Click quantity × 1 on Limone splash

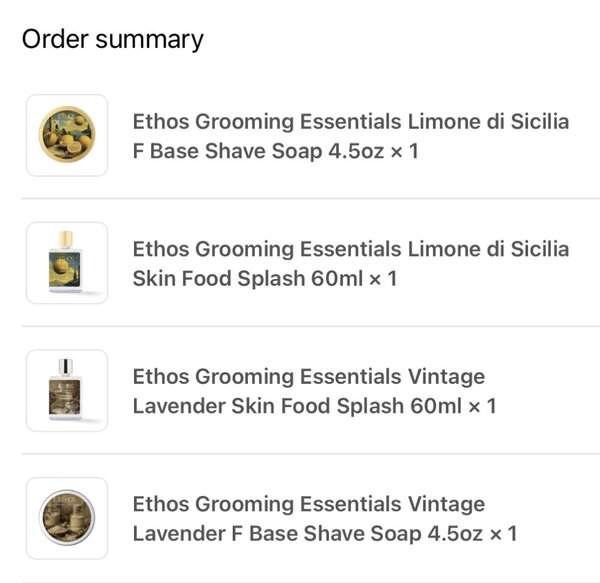(x=383, y=278)
